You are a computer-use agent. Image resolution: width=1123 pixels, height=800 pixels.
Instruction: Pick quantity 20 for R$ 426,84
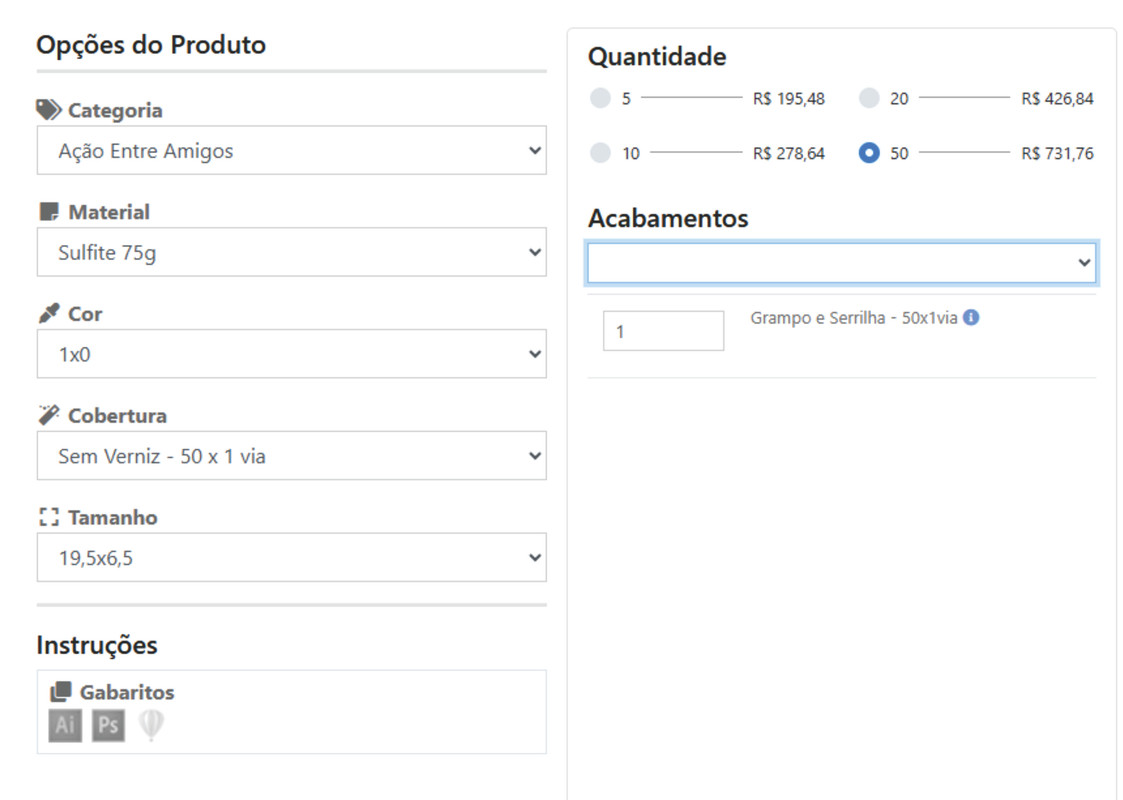[x=869, y=98]
